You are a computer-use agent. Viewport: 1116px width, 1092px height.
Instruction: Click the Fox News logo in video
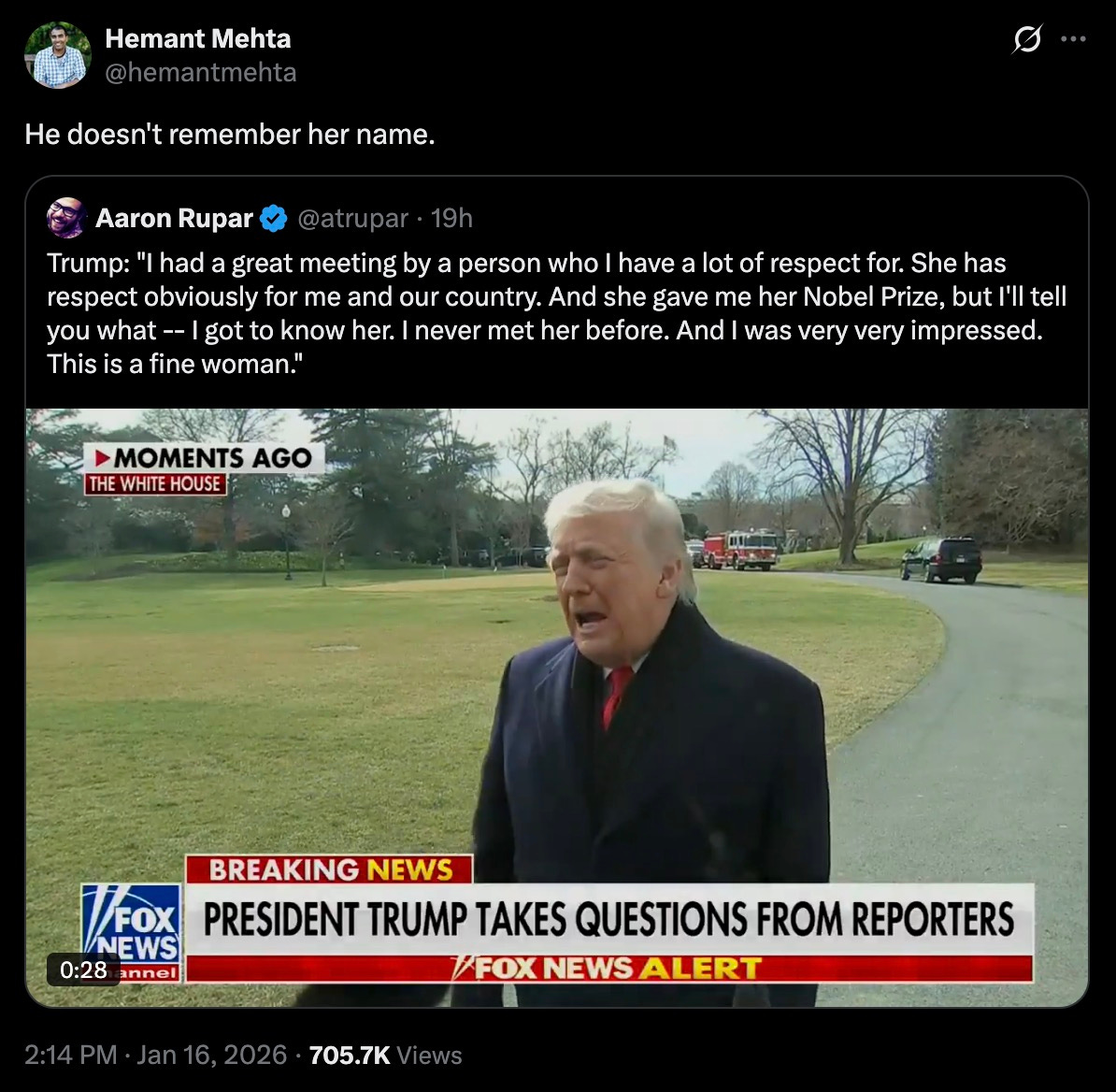[x=131, y=933]
